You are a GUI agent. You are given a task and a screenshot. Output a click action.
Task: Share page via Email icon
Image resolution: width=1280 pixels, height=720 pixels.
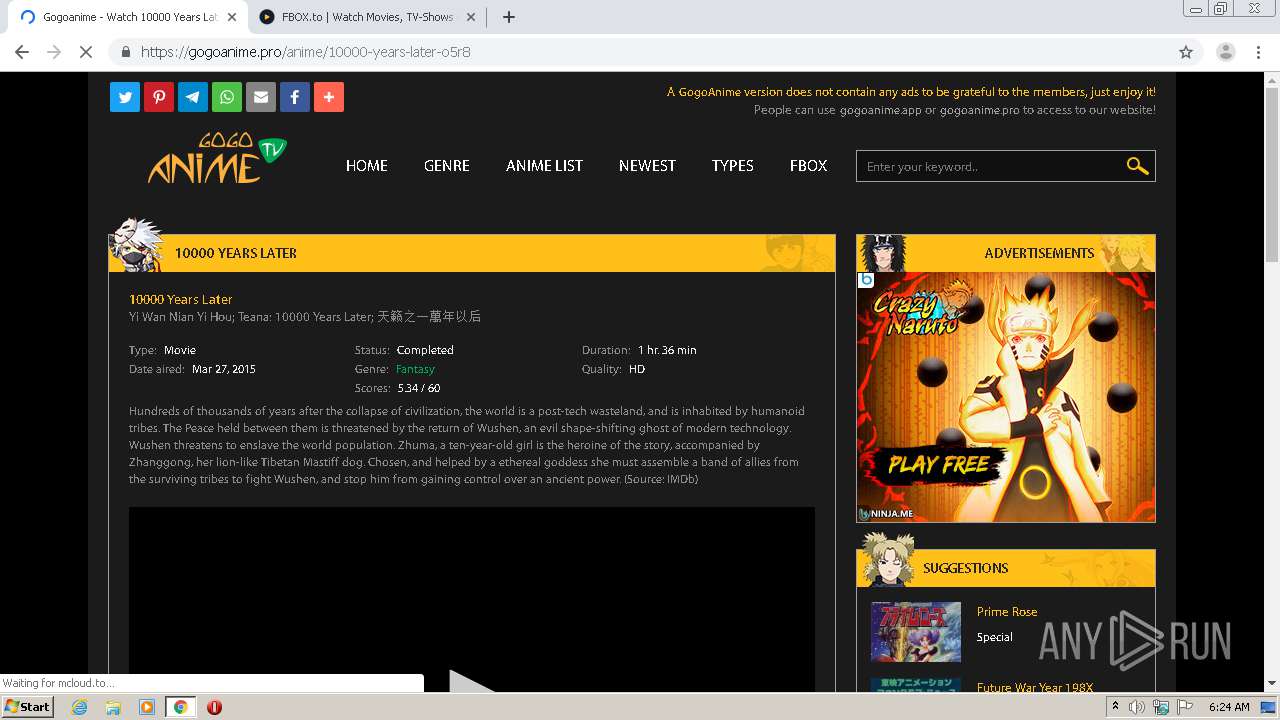click(261, 97)
